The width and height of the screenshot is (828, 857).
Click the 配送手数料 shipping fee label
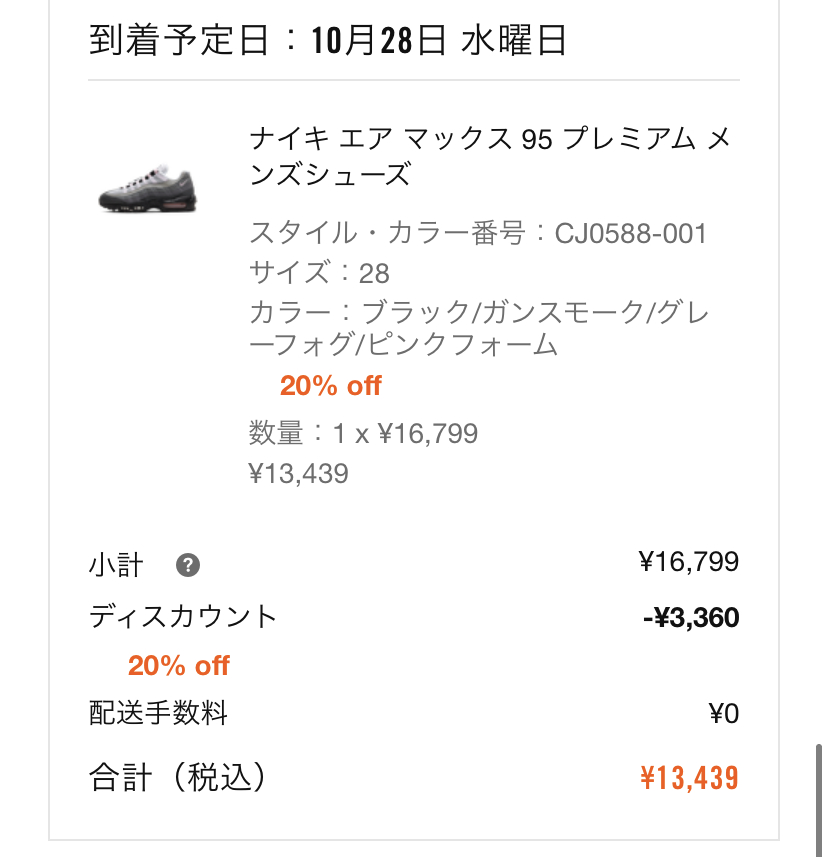point(159,714)
